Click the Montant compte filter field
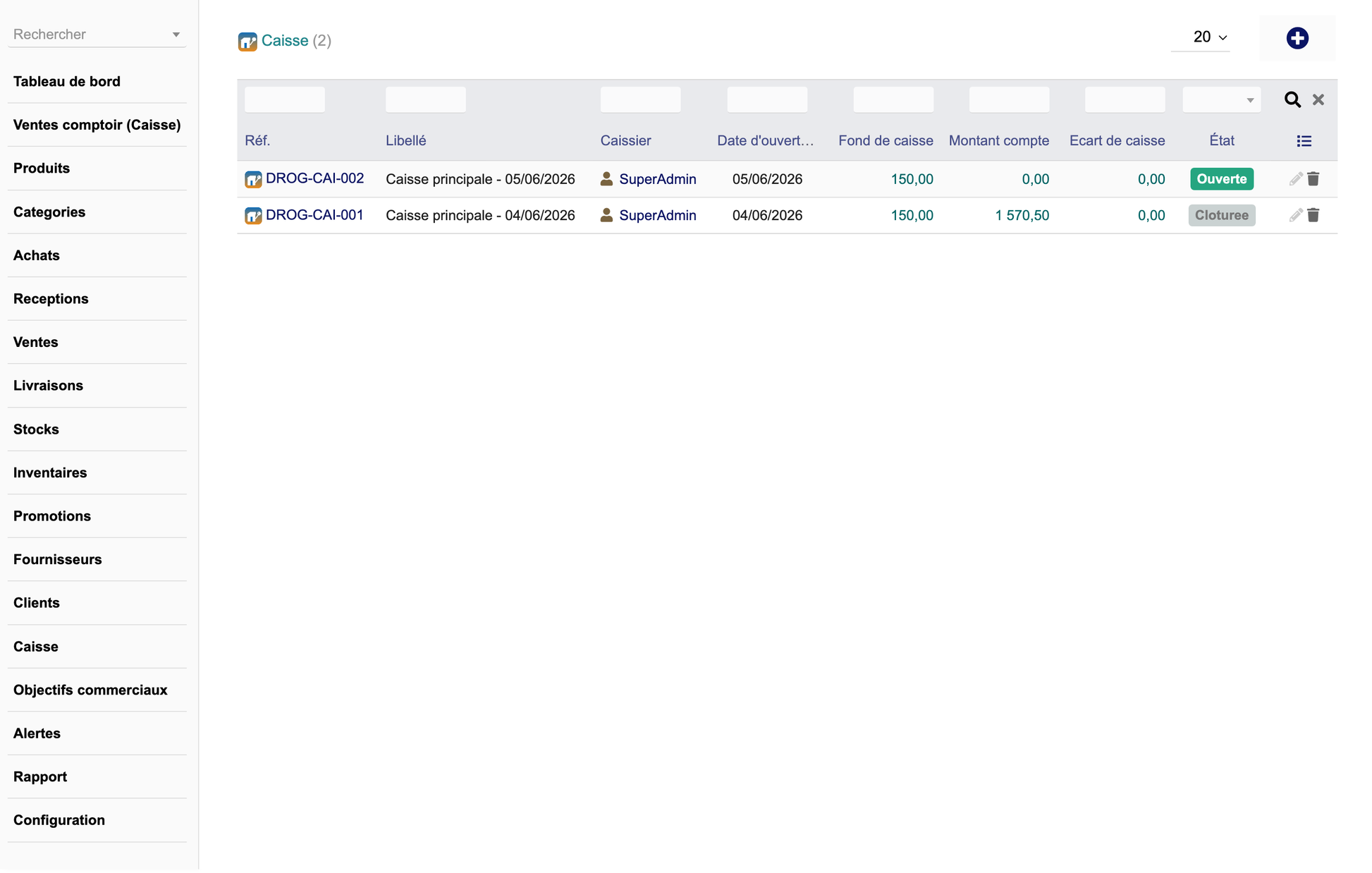Viewport: 1372px width, 873px height. 1009,99
